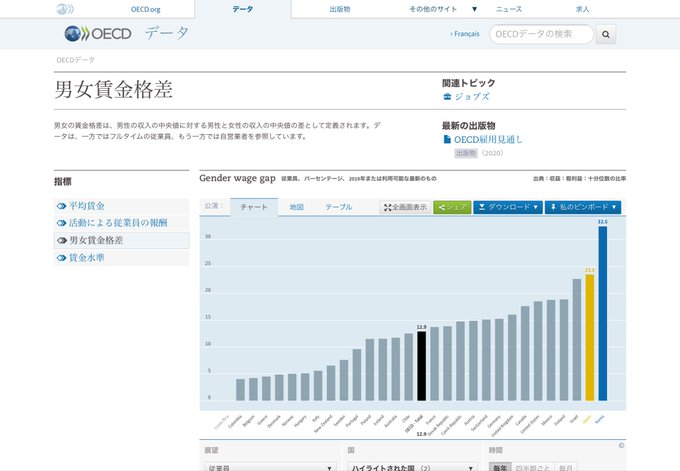Switch to the 地図 map tab
Image resolution: width=680 pixels, height=471 pixels.
pos(297,207)
